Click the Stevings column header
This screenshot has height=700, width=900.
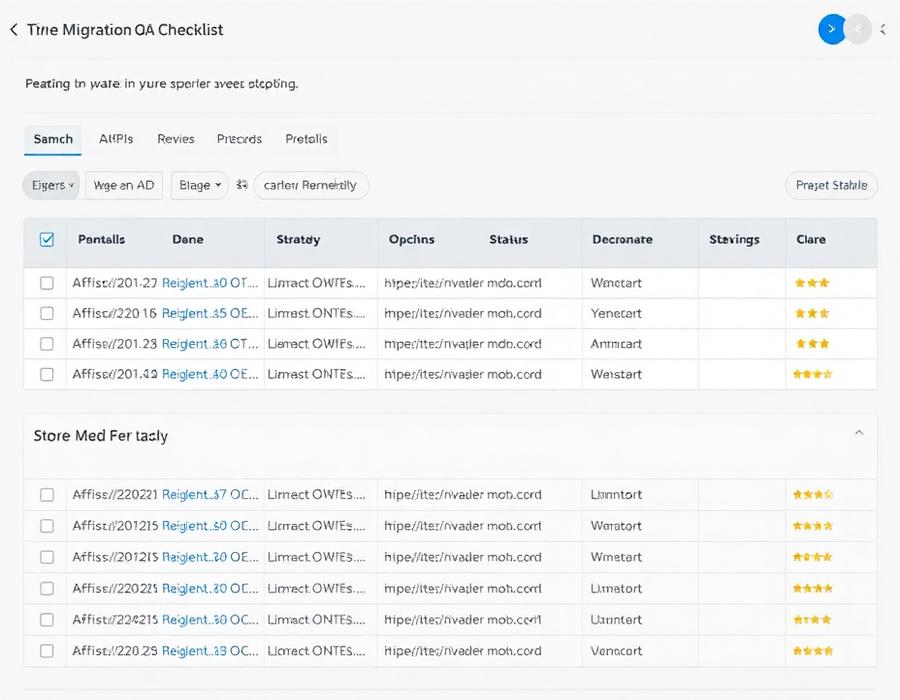[x=734, y=239]
